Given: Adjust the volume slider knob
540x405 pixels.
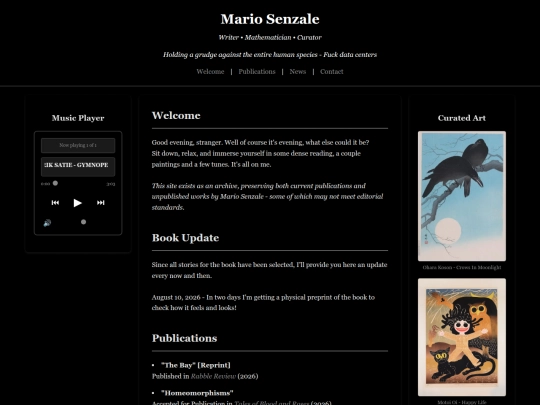Looking at the screenshot, I should pyautogui.click(x=83, y=222).
